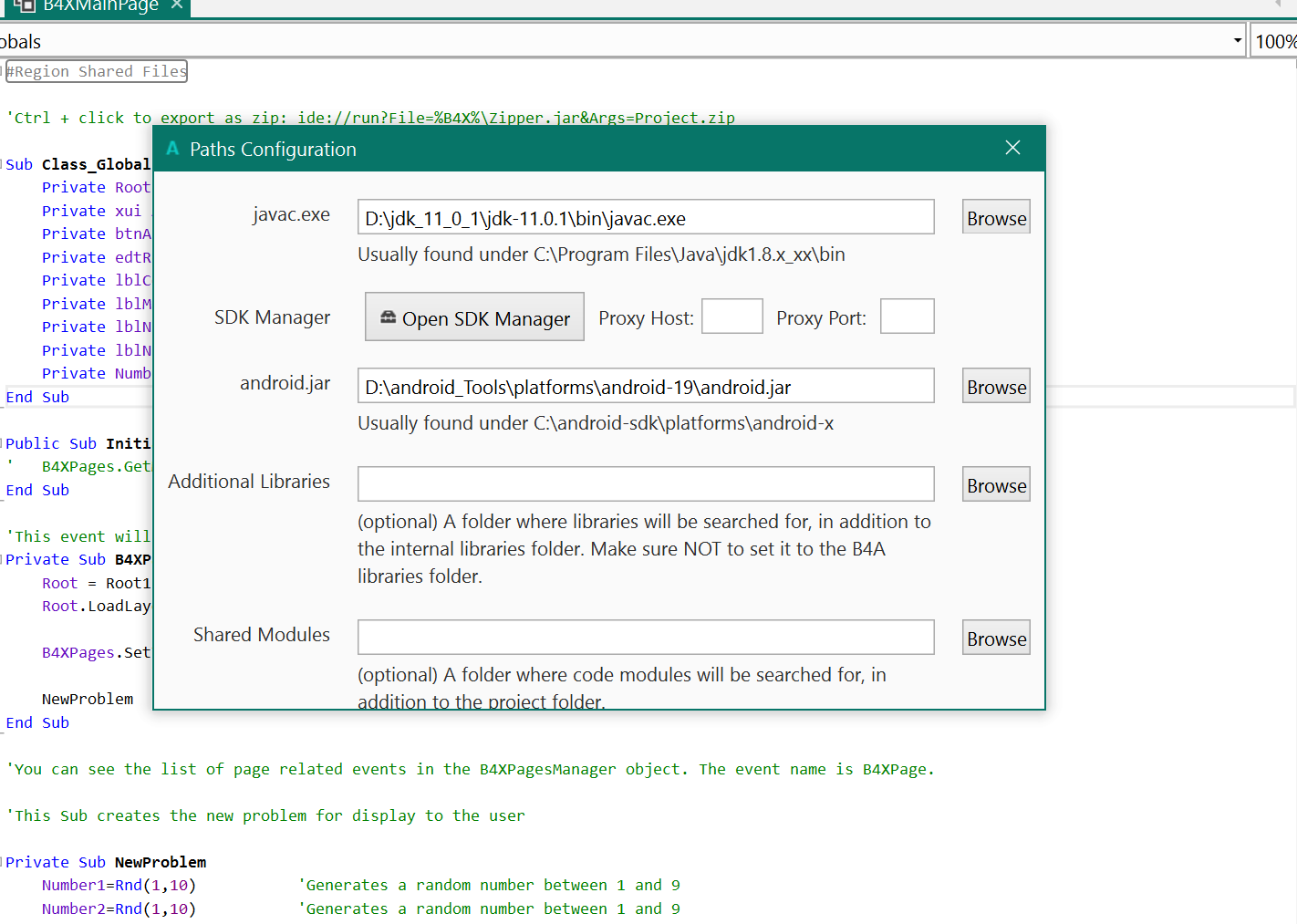Click the Paths Configuration dialog app icon
Screen dimensions: 1297x924
pos(172,149)
